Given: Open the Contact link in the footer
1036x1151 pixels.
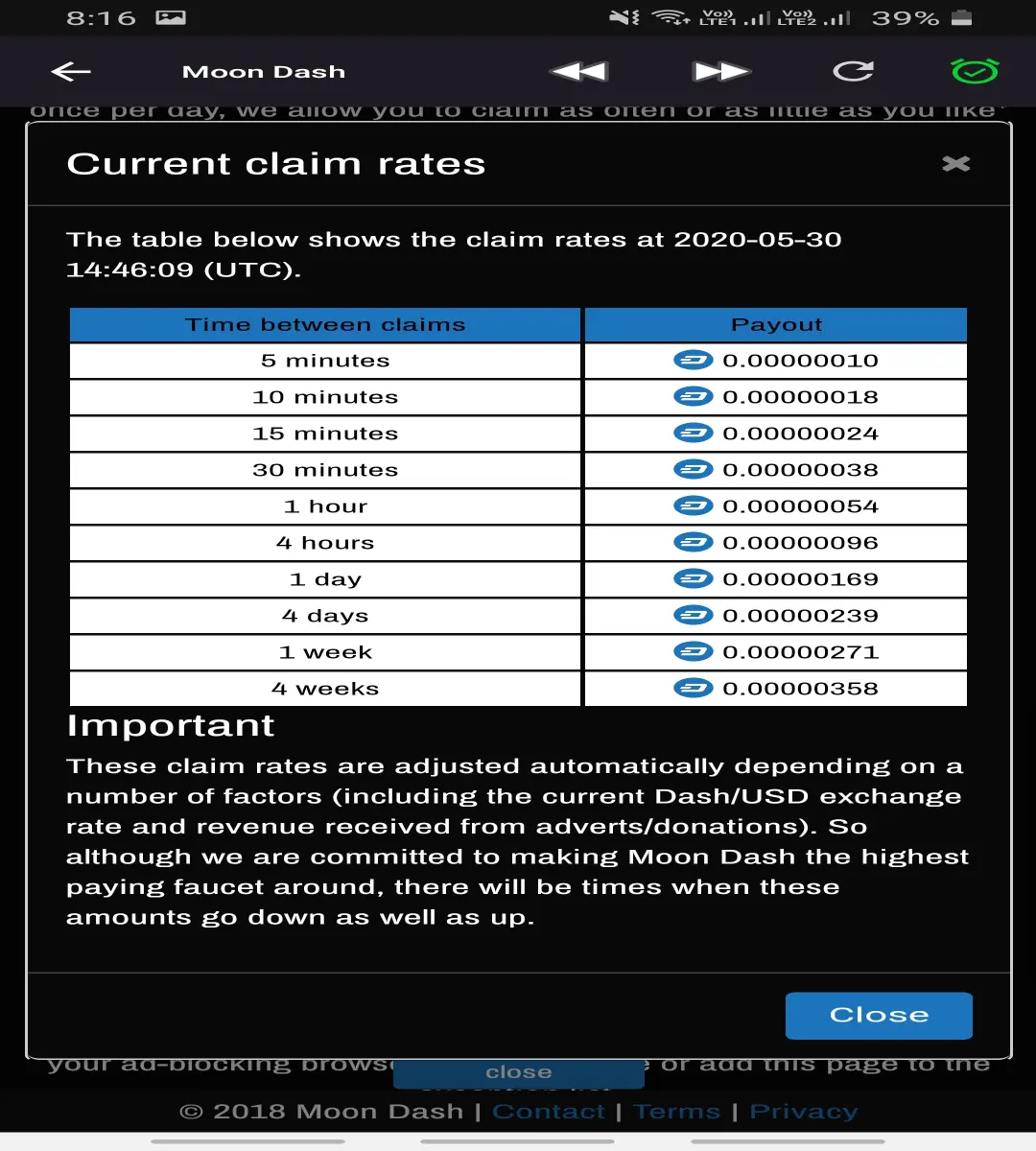Looking at the screenshot, I should coord(549,1112).
